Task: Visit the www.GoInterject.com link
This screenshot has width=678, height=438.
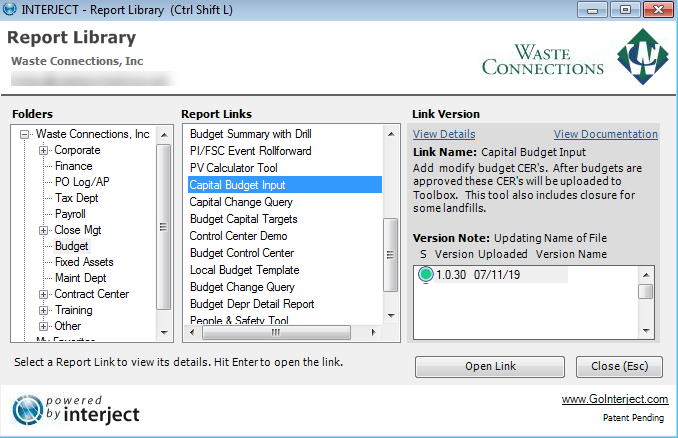Action: (615, 399)
